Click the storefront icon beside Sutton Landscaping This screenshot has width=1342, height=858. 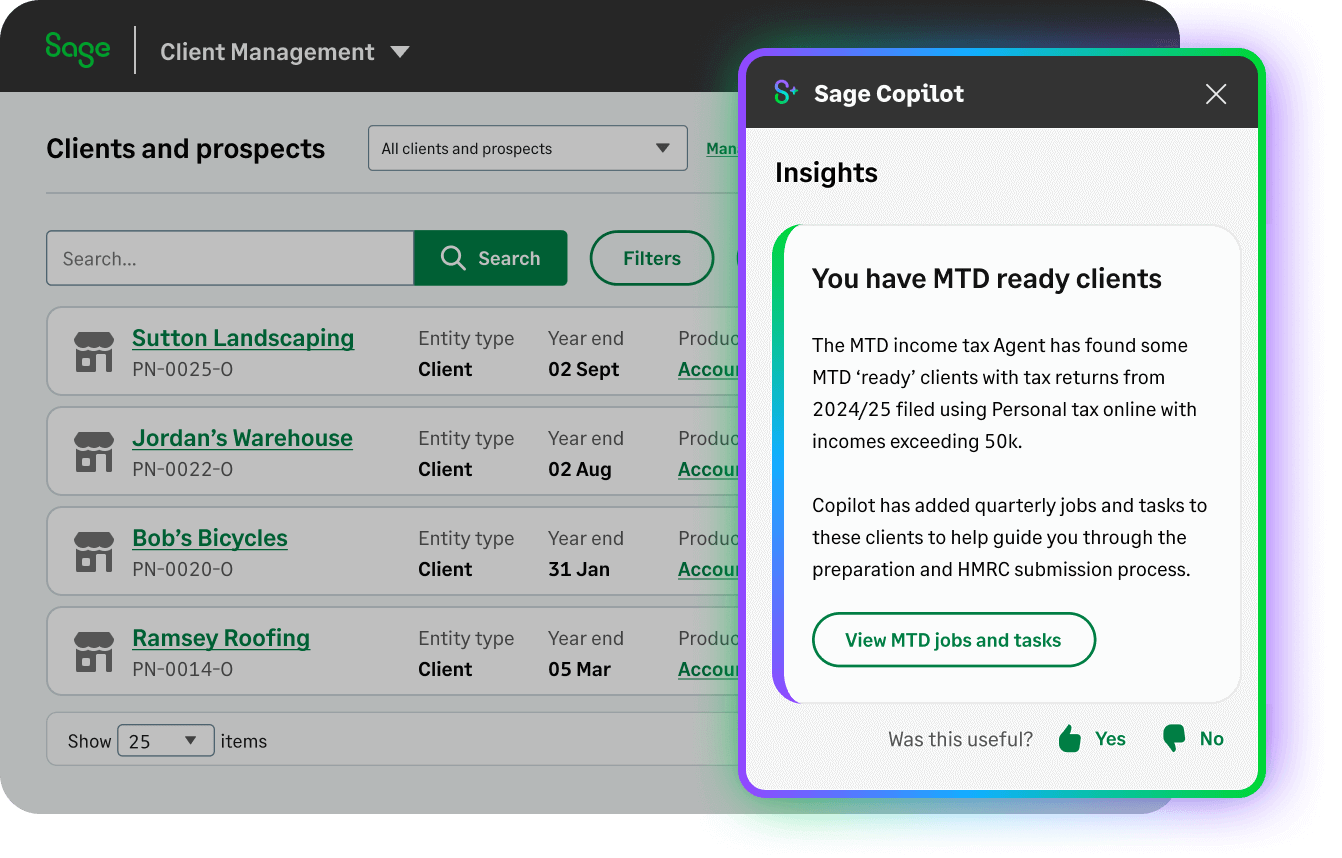93,351
